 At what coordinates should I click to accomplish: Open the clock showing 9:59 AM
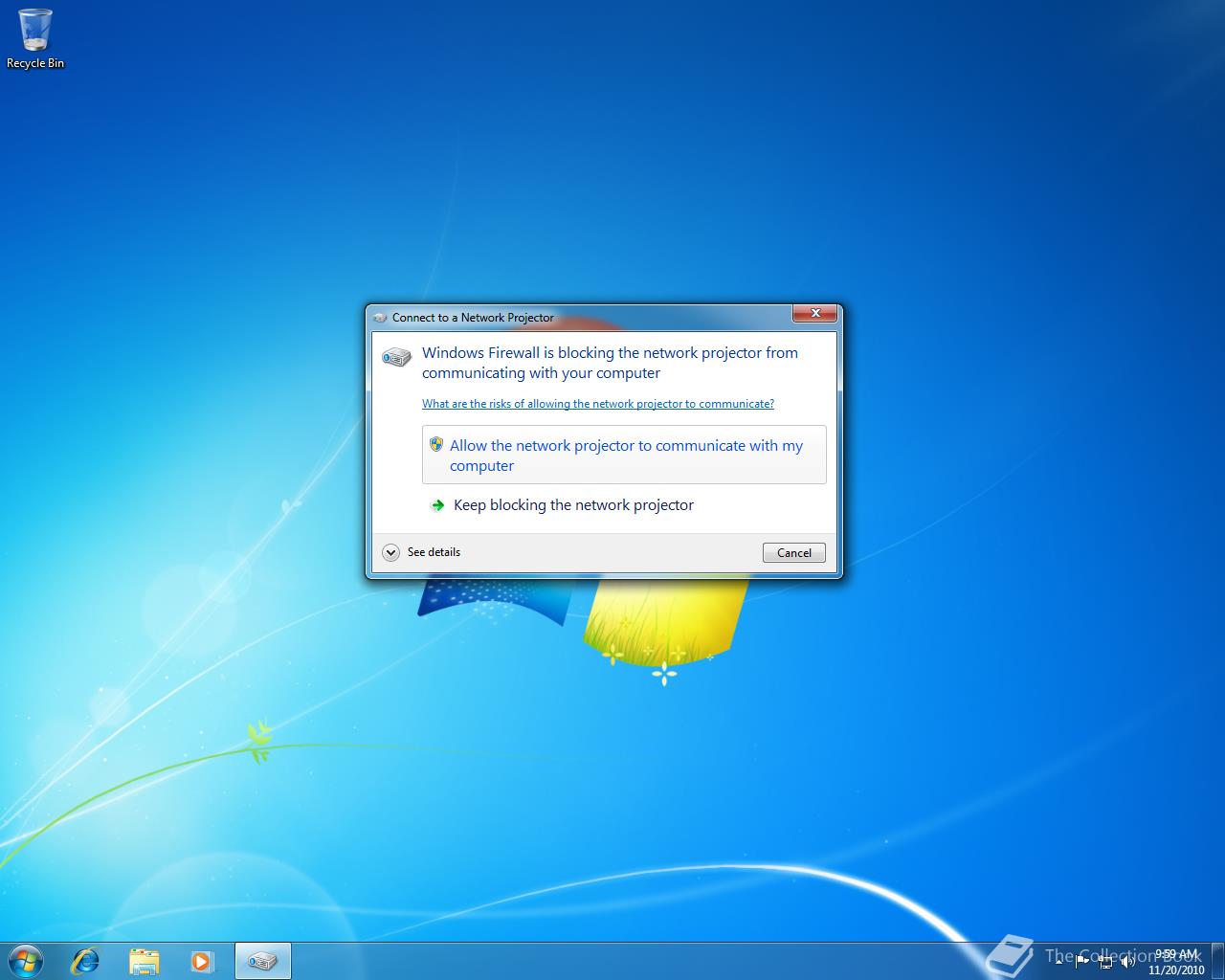(1176, 962)
